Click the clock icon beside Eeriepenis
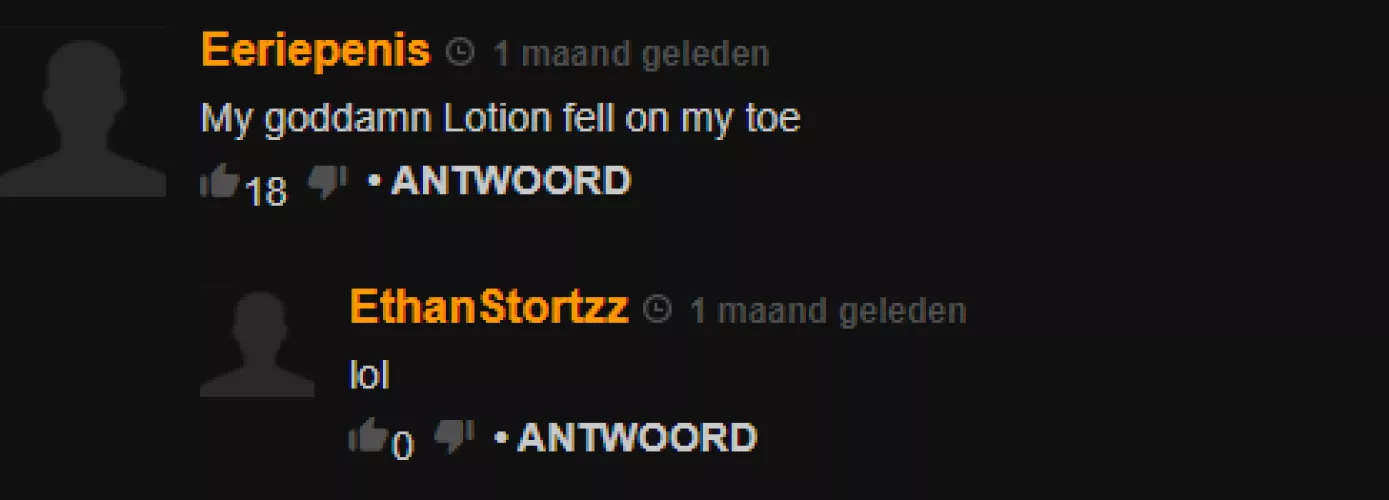The width and height of the screenshot is (1389, 500). [459, 52]
